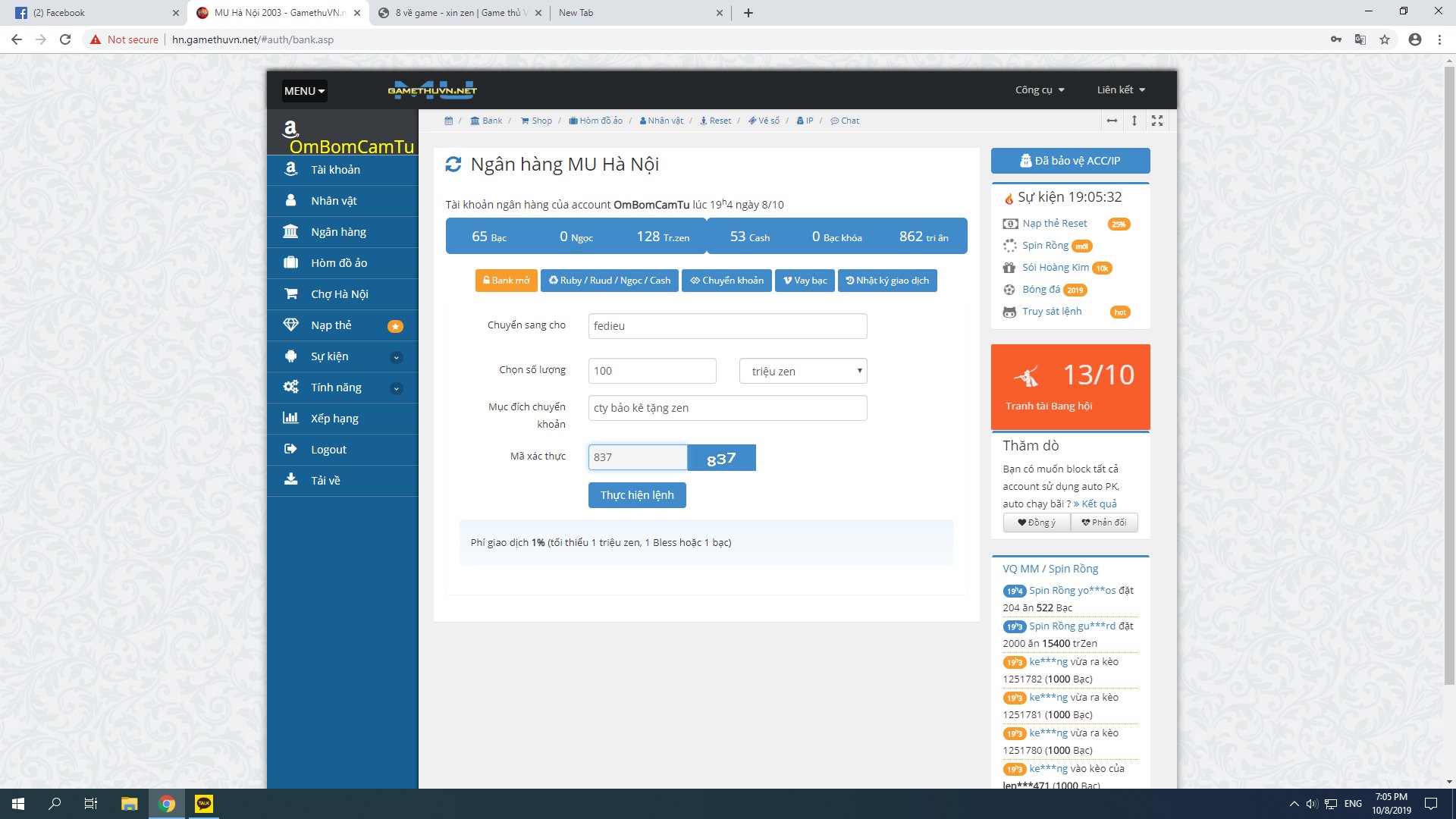The width and height of the screenshot is (1456, 819).
Task: Click the Xếp hạng bar chart icon
Action: (x=290, y=418)
